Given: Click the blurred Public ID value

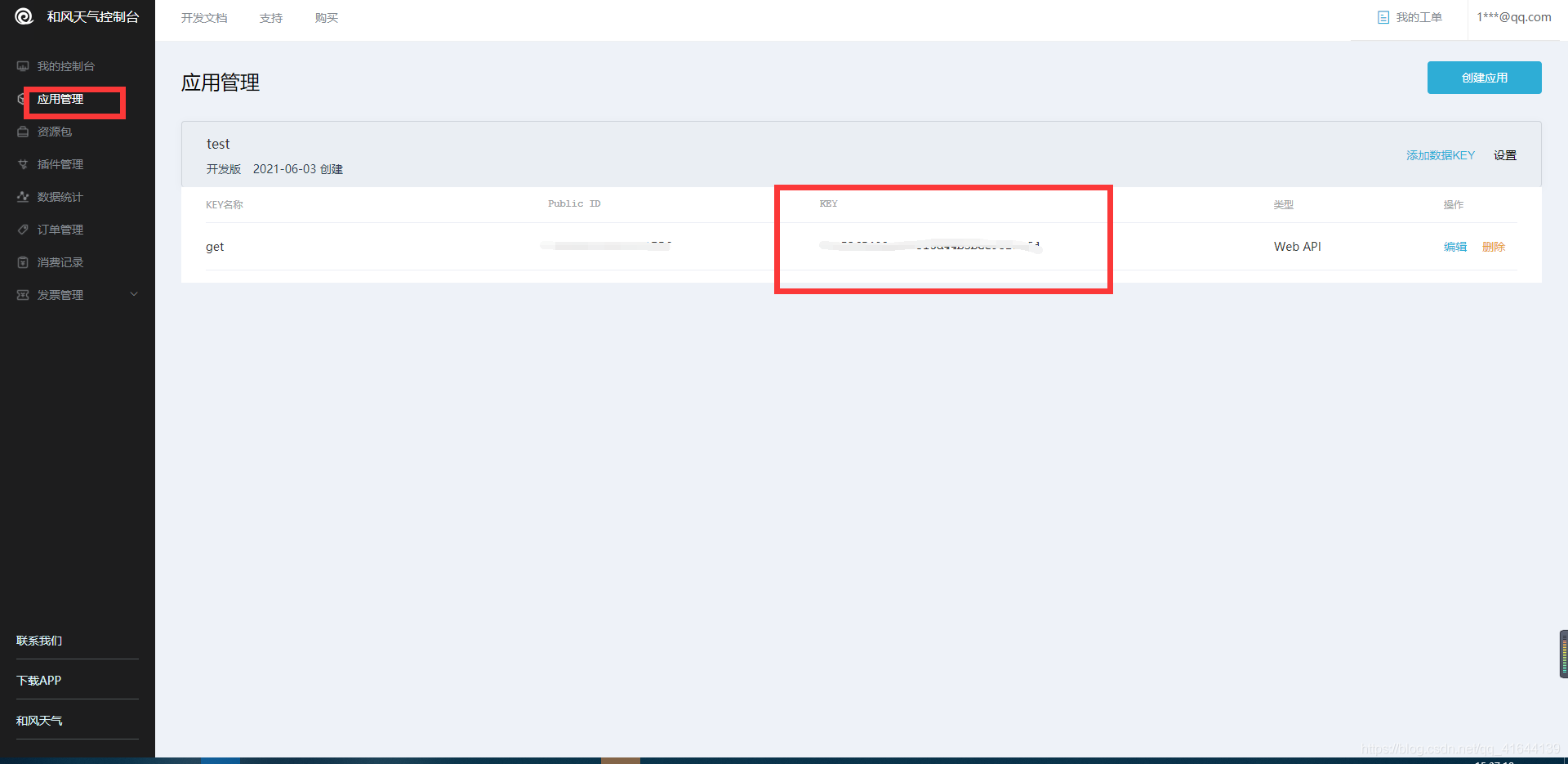Looking at the screenshot, I should (x=606, y=244).
